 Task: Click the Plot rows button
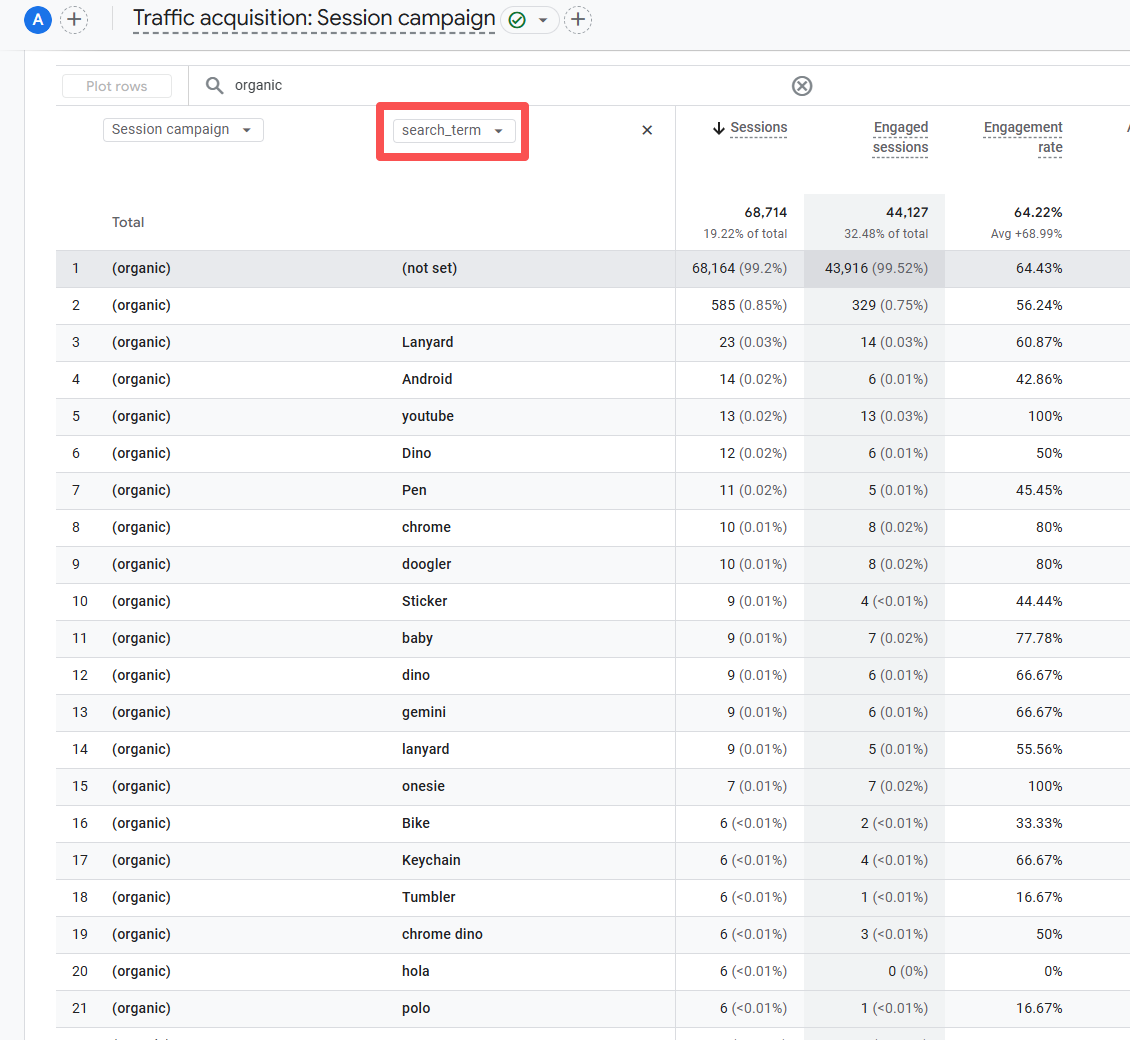point(117,86)
